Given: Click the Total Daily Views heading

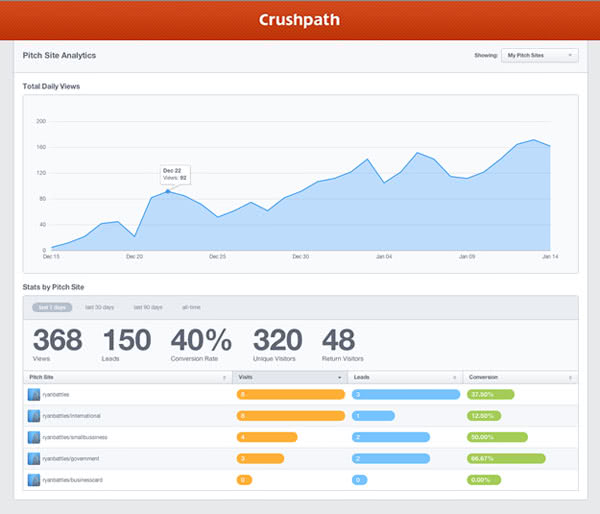Looking at the screenshot, I should tap(51, 86).
